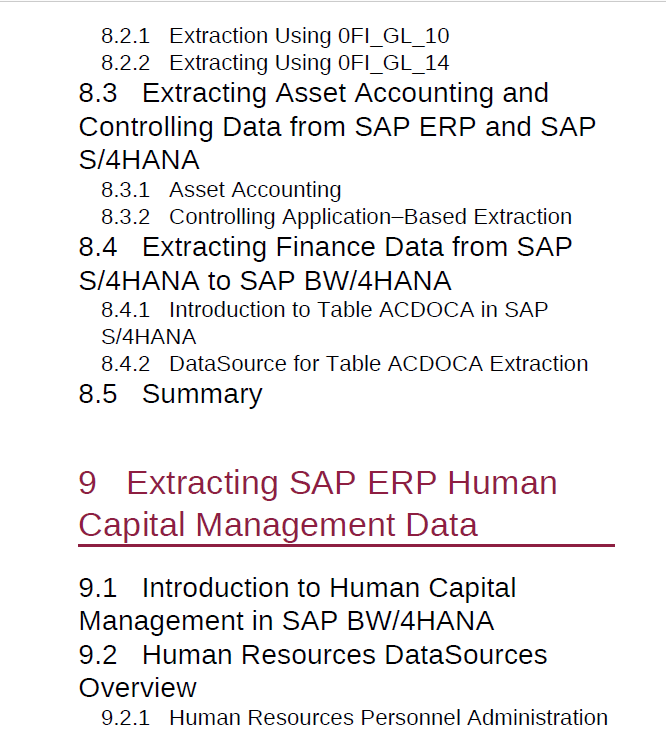Open 8.3.2 Controlling Application–Based Extraction
Screen dimensions: 666x734
pos(337,217)
